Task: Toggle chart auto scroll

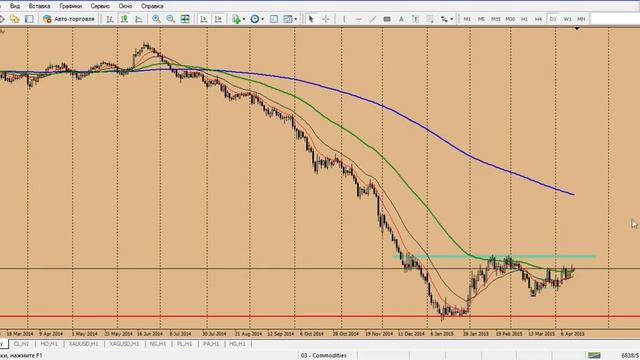Action: pos(203,19)
